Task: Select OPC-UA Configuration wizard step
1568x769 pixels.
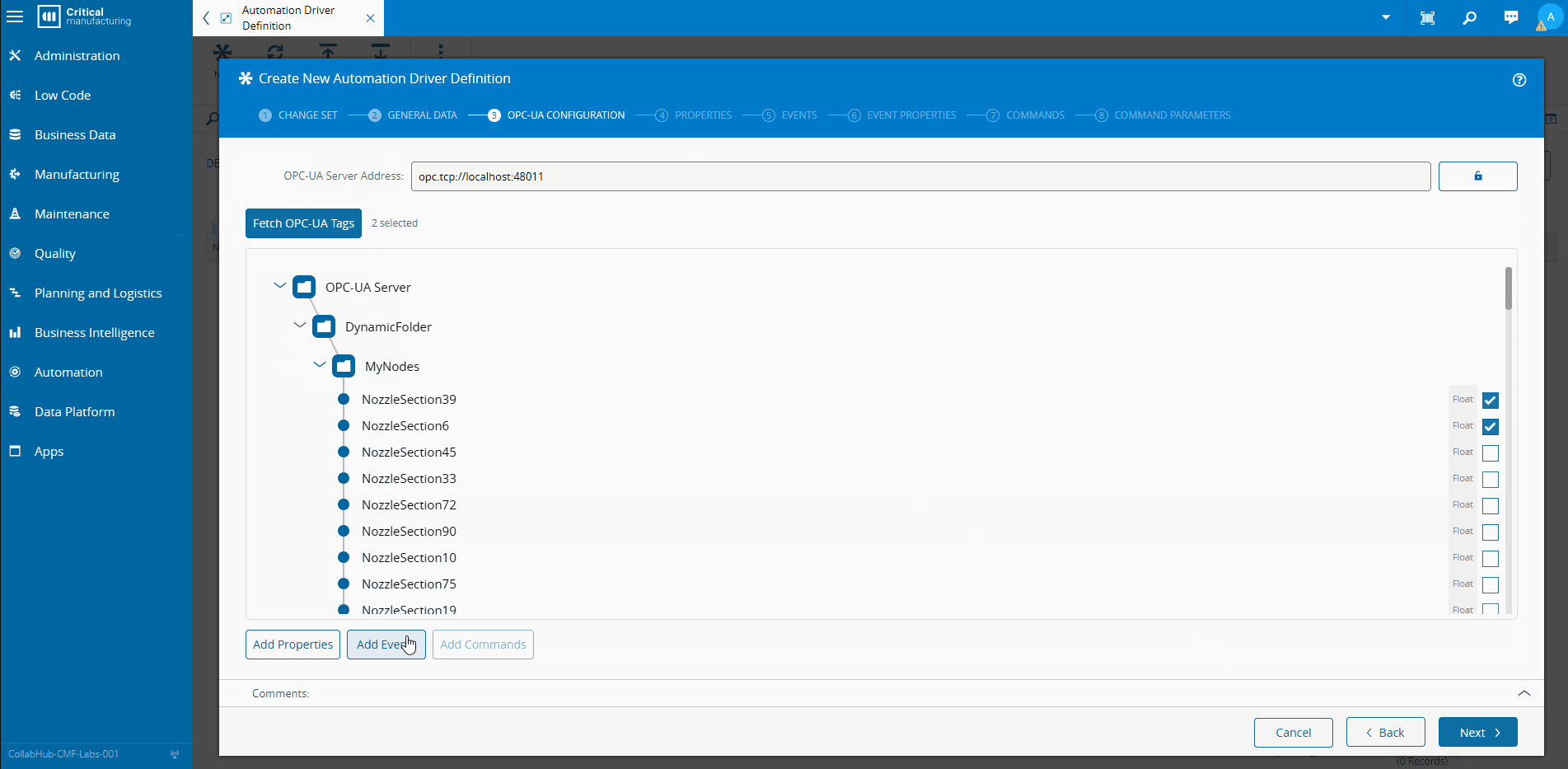Action: pyautogui.click(x=556, y=115)
